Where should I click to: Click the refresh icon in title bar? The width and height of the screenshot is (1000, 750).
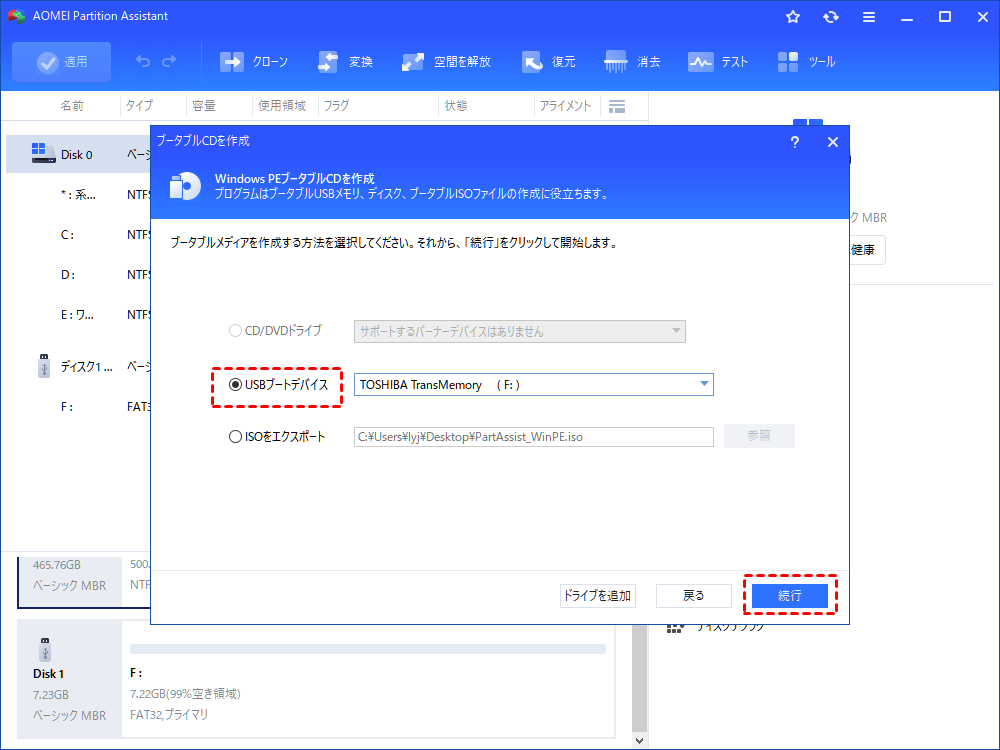(830, 17)
